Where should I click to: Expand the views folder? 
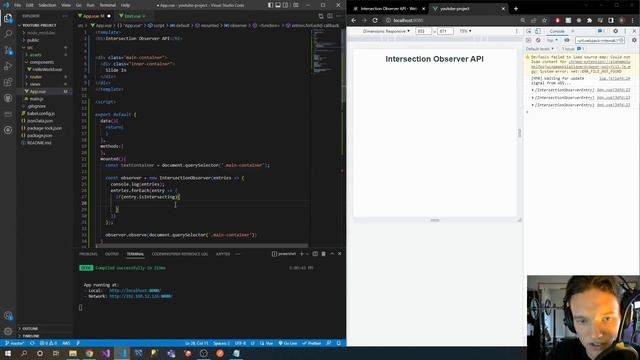[35, 84]
